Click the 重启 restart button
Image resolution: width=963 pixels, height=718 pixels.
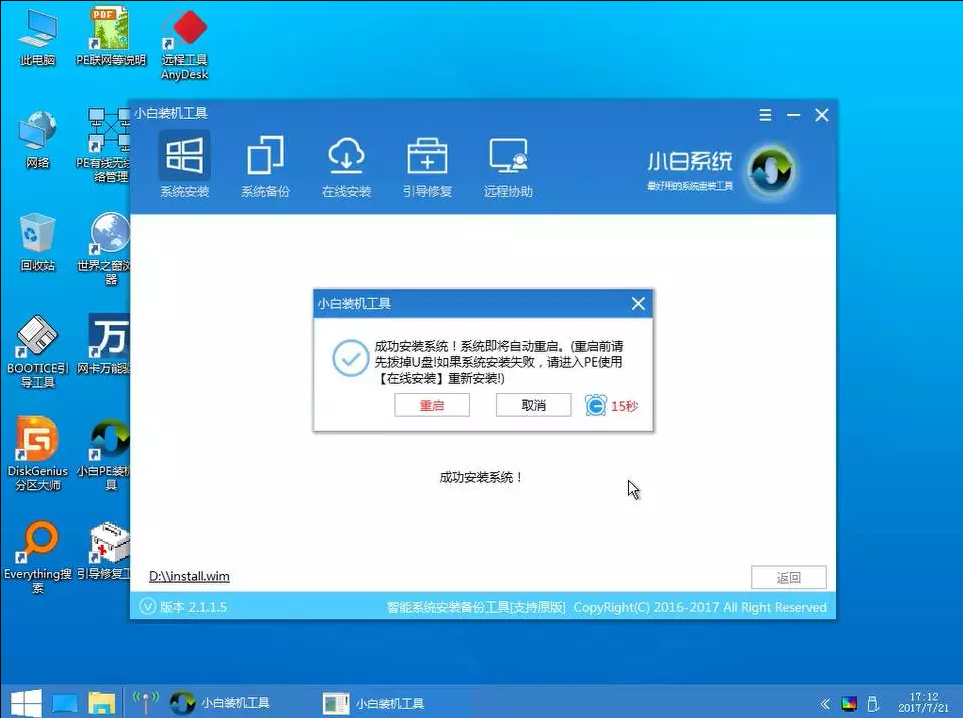[x=432, y=405]
